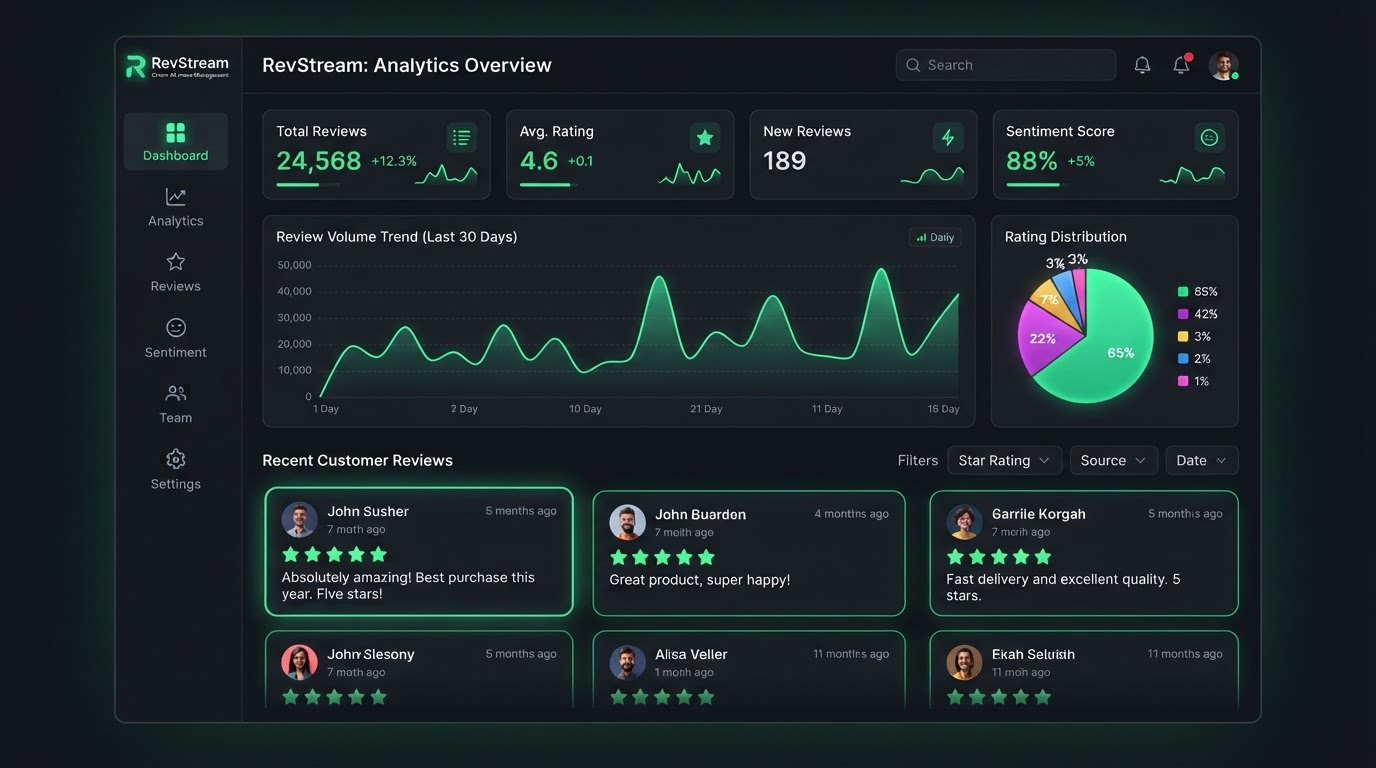This screenshot has width=1376, height=768.
Task: Click the bell with red badge
Action: click(x=1181, y=64)
